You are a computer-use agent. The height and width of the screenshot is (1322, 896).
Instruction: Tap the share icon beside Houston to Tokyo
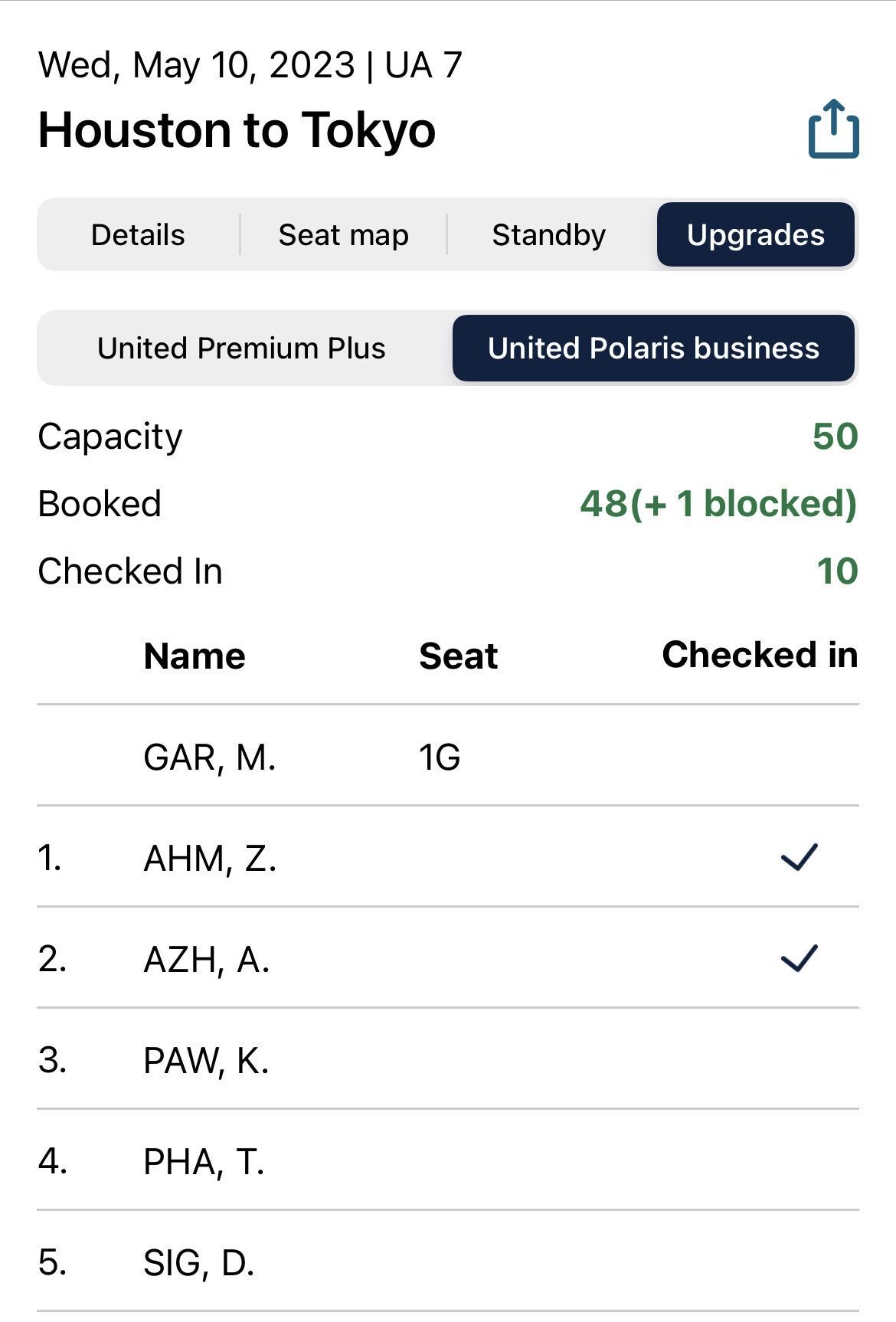point(833,129)
